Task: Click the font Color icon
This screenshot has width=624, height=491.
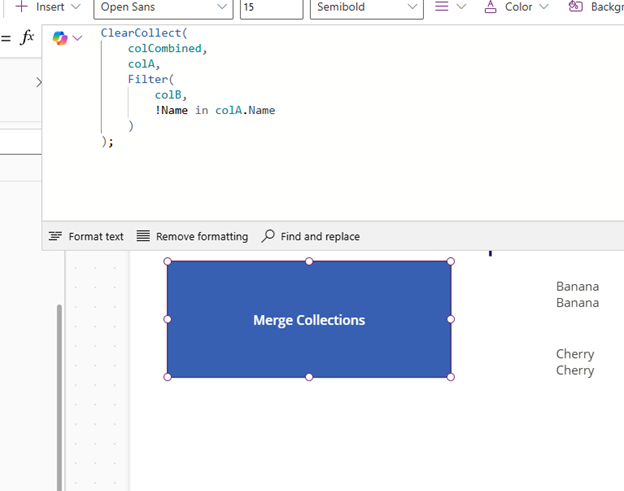Action: [x=490, y=6]
